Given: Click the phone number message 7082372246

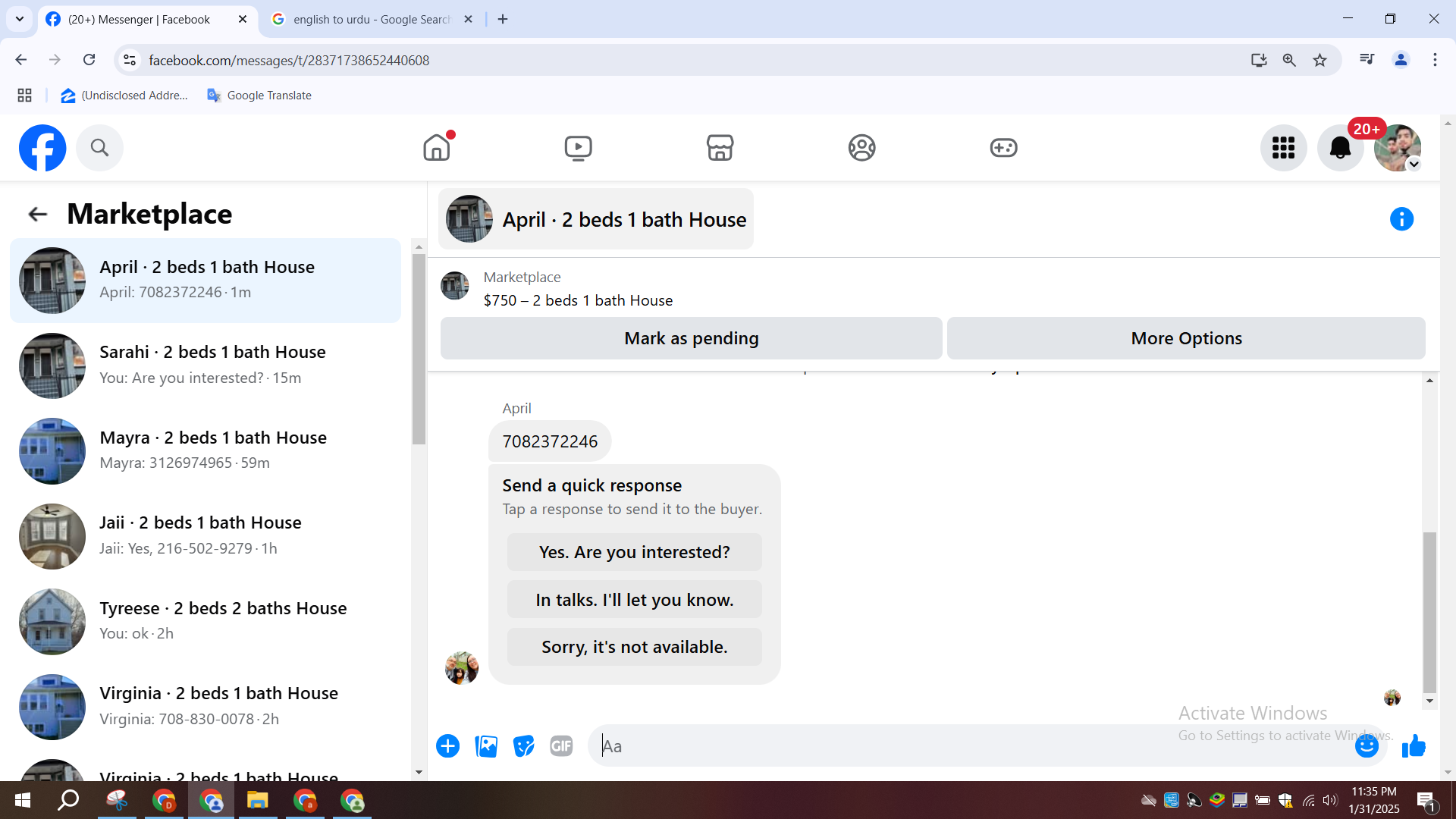Looking at the screenshot, I should click(x=550, y=441).
